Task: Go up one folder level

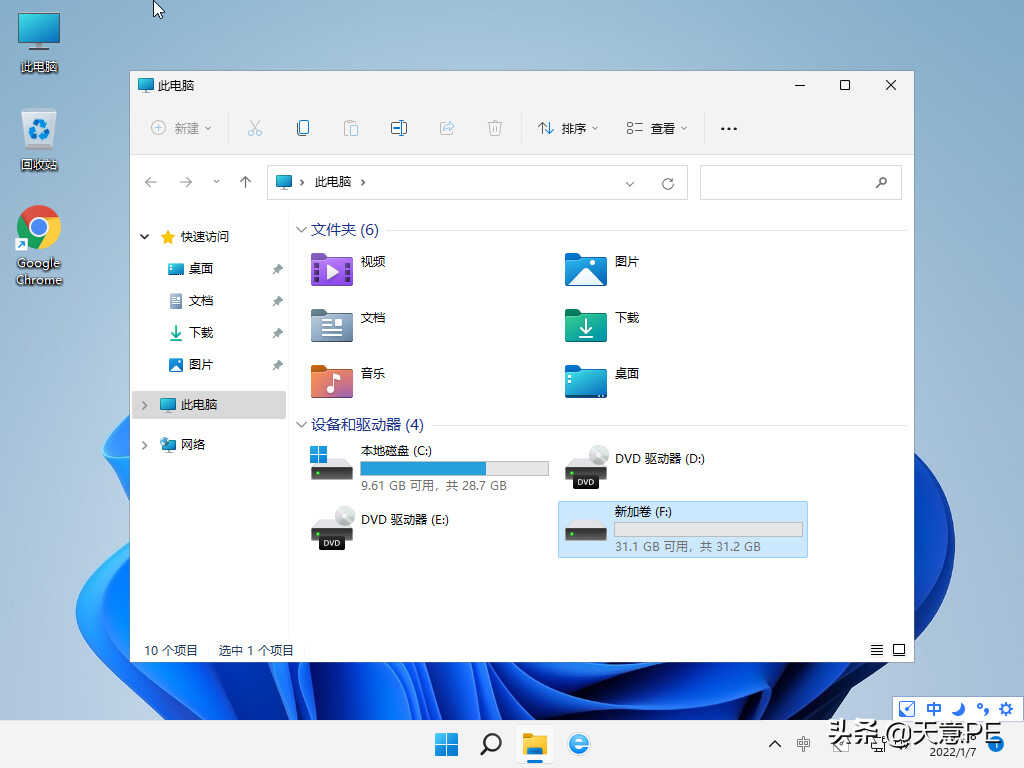Action: (245, 182)
